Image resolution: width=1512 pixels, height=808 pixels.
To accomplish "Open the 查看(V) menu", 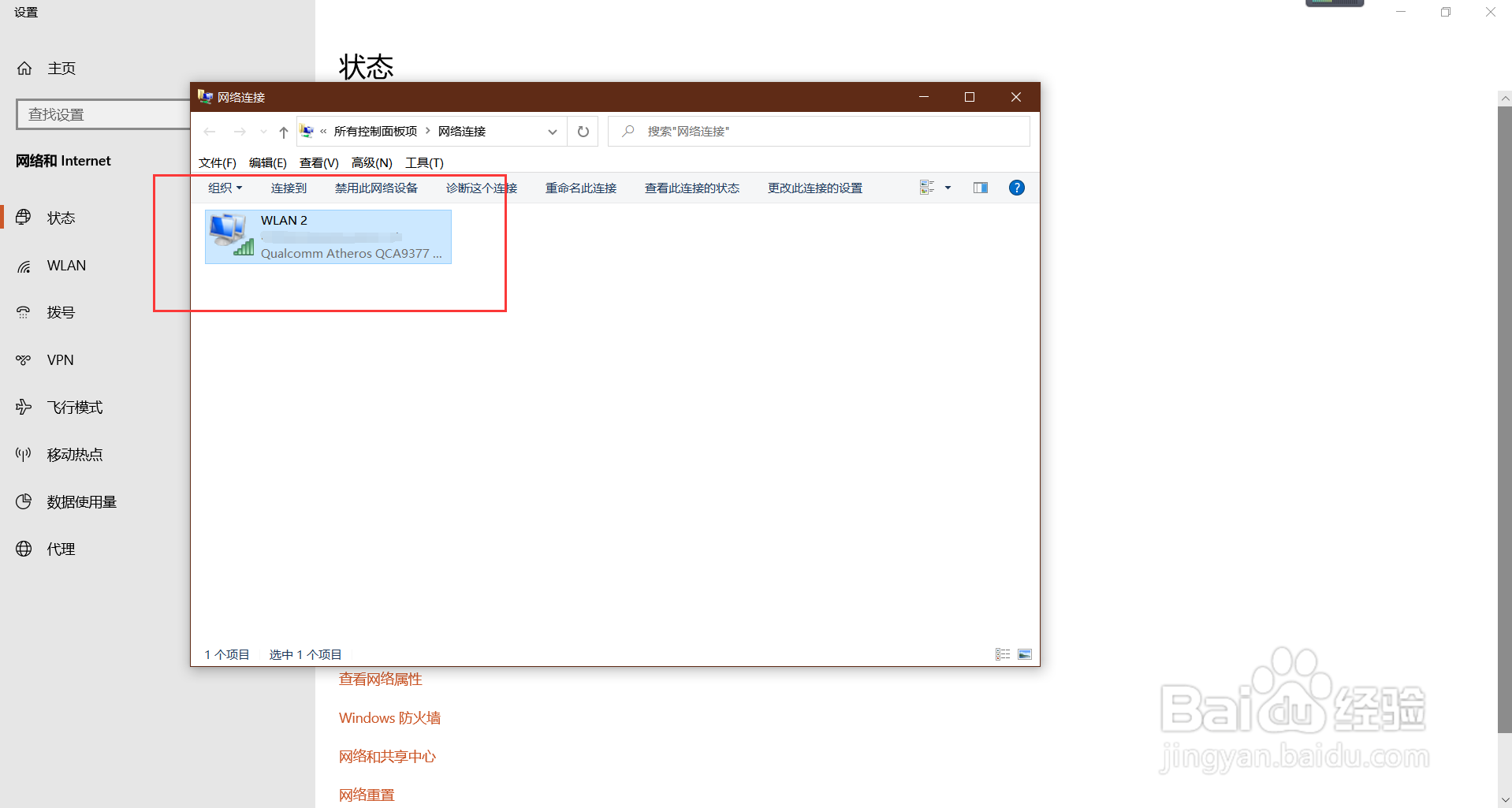I will click(319, 163).
